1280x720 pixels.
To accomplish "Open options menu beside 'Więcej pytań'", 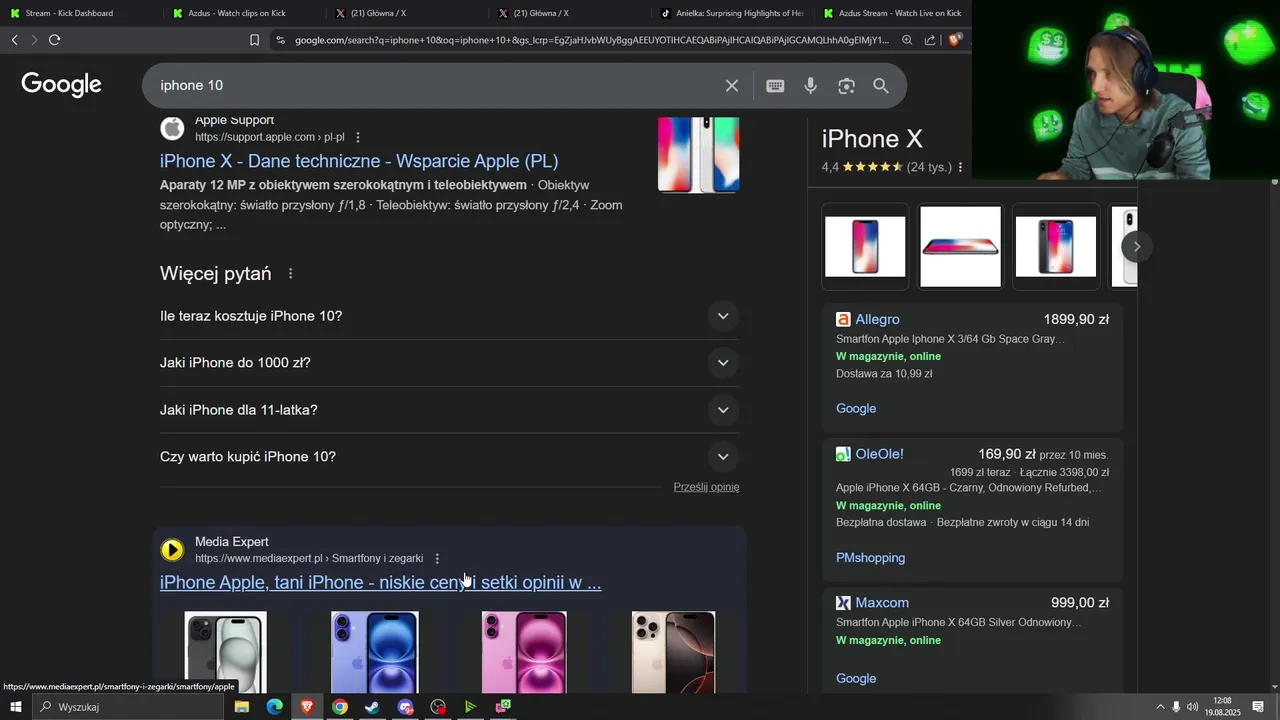I will pos(291,274).
